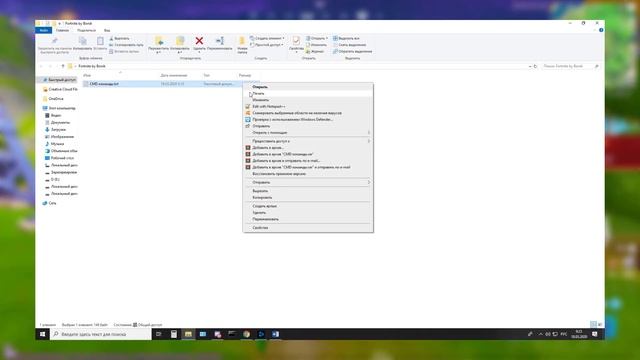Select Network (Сеть) in sidebar
Image resolution: width=640 pixels, height=360 pixels.
coord(49,203)
